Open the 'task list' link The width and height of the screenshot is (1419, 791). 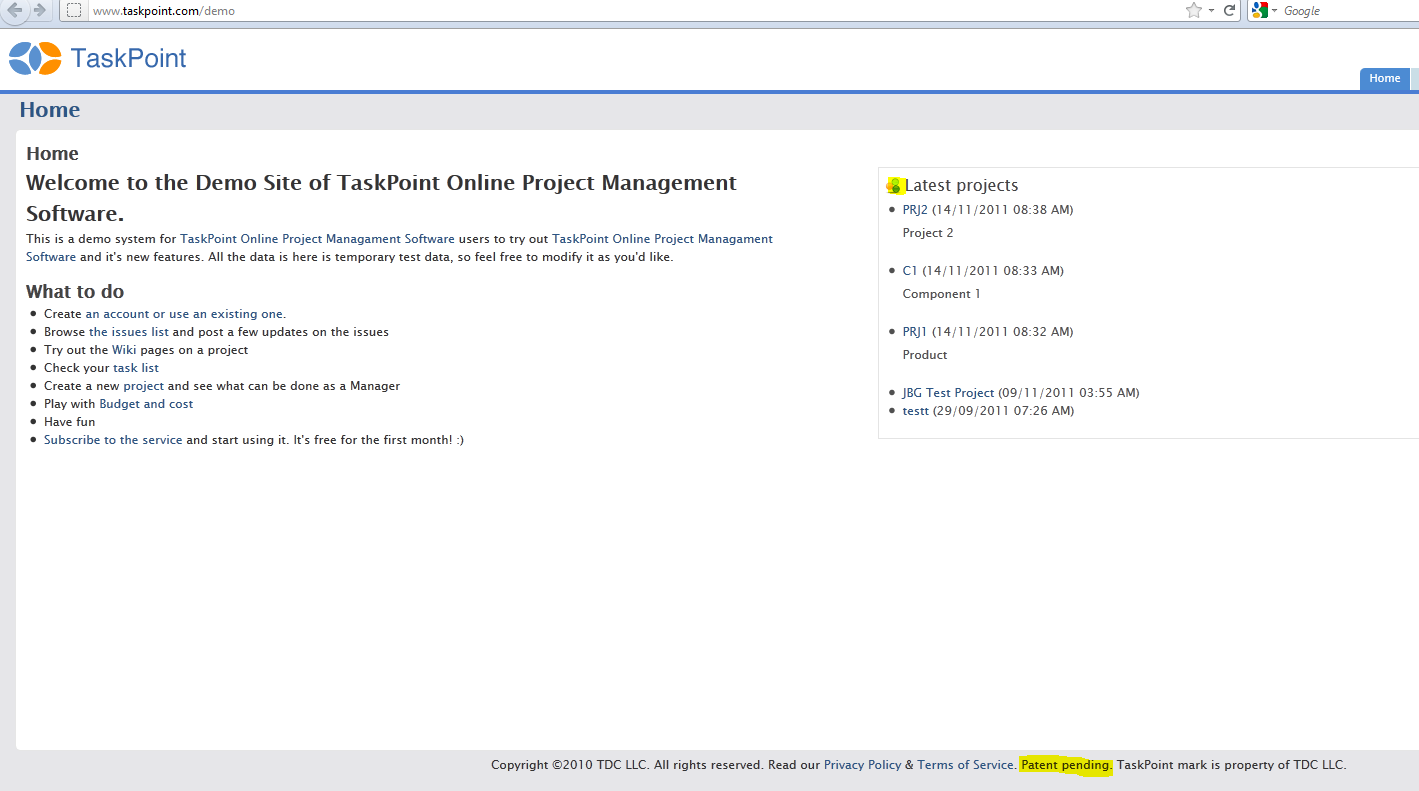[x=136, y=368]
